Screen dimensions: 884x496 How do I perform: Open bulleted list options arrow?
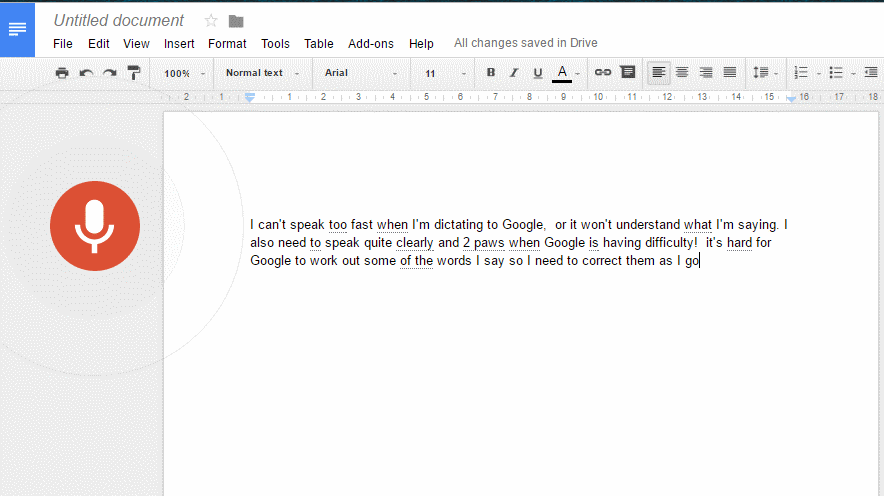coord(853,74)
